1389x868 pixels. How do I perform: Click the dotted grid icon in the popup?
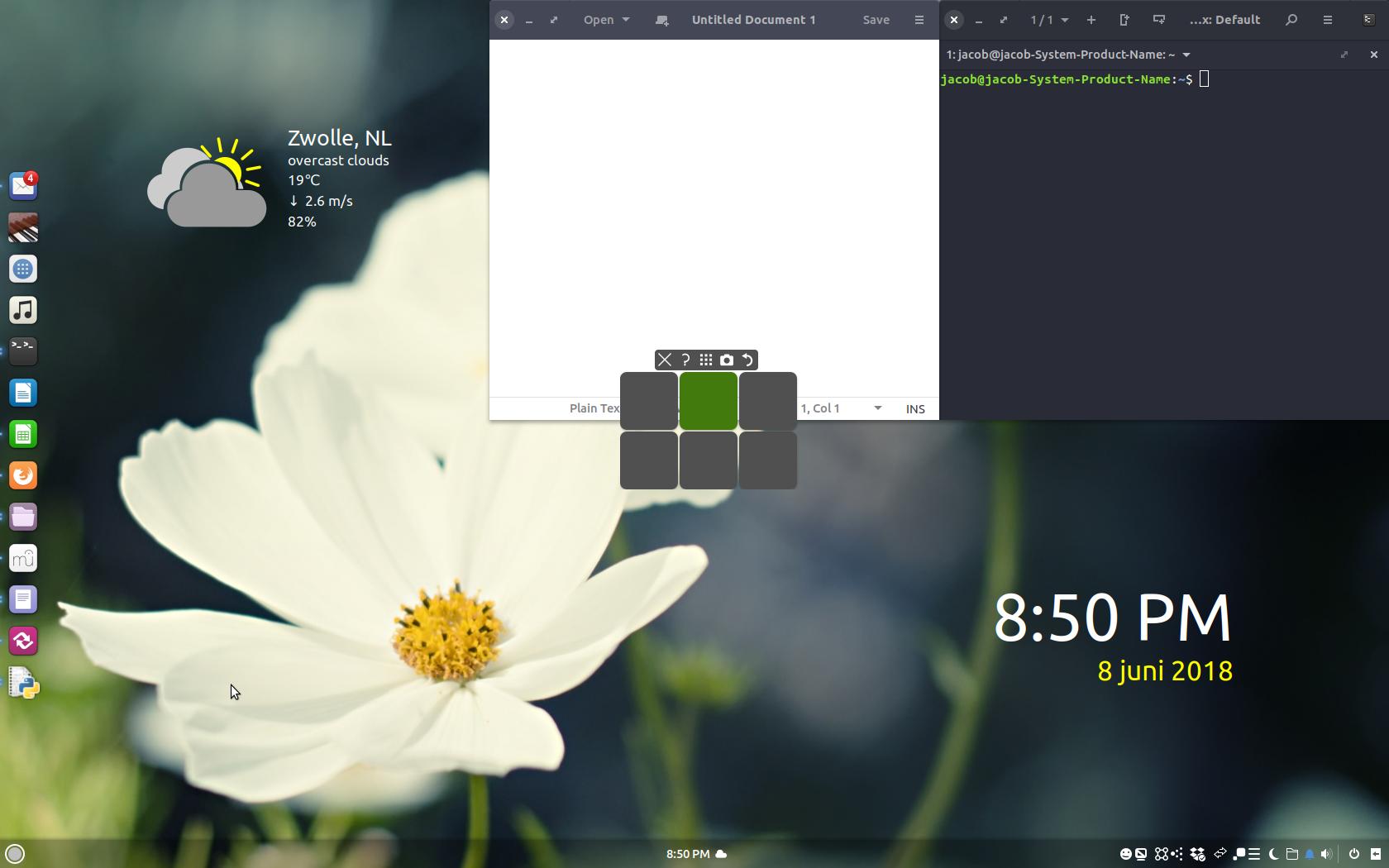[706, 360]
